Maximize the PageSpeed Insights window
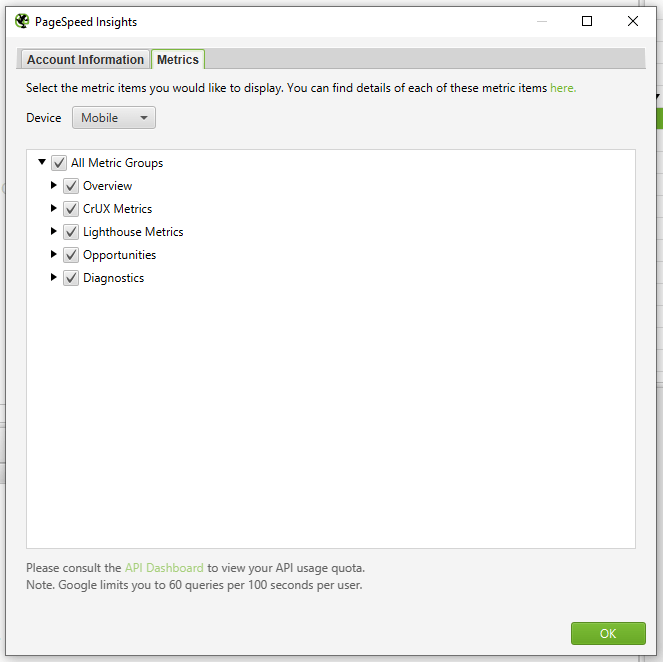The width and height of the screenshot is (663, 662). [x=587, y=21]
